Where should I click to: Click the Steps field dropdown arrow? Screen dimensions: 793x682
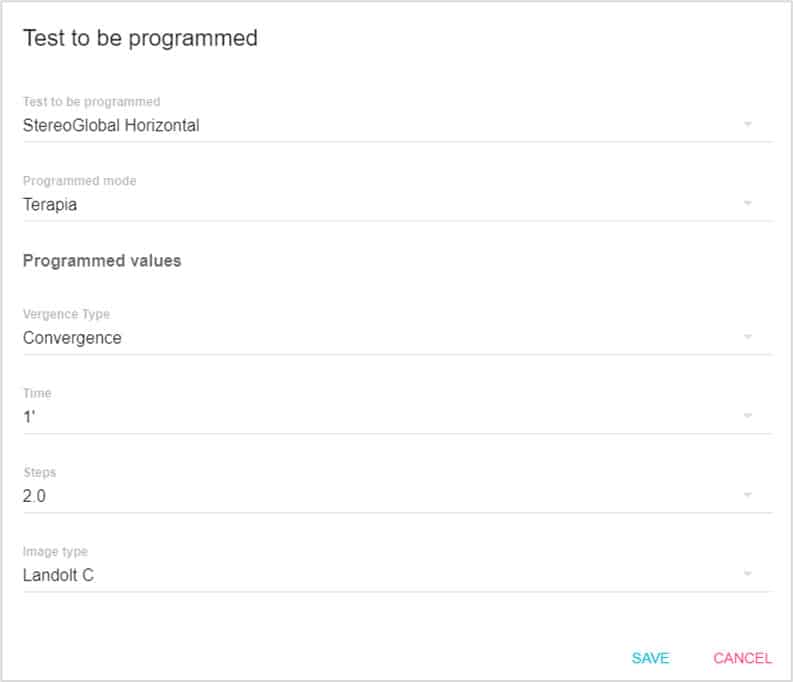point(747,495)
